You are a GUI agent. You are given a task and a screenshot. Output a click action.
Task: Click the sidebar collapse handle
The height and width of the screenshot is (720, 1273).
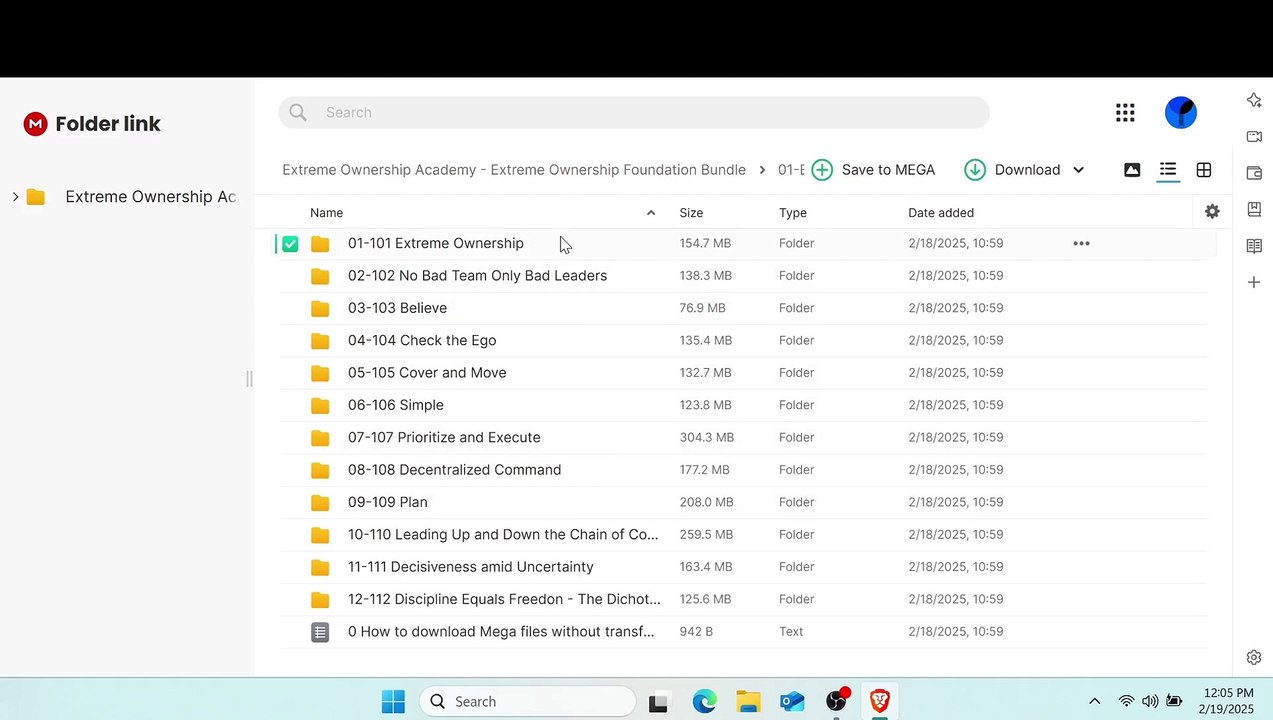pyautogui.click(x=249, y=379)
